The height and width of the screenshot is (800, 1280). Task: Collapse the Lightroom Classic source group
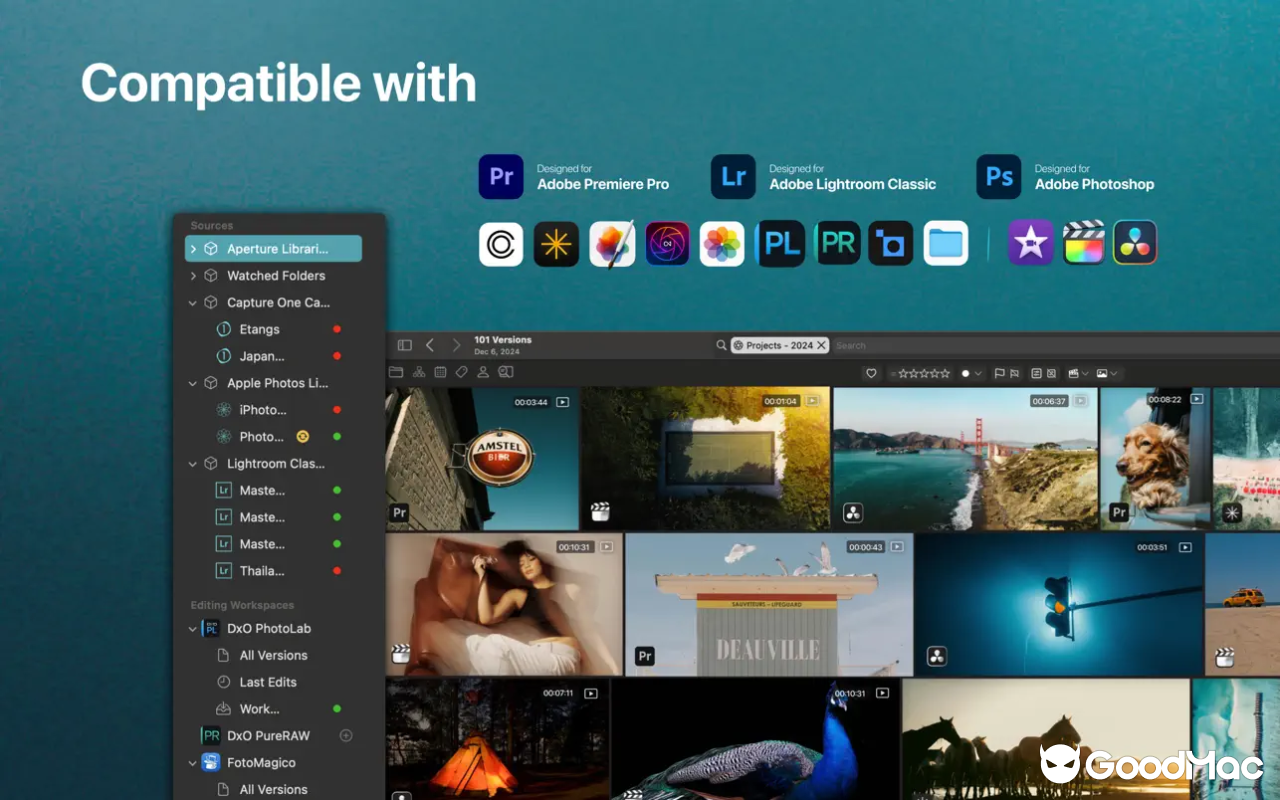point(192,463)
